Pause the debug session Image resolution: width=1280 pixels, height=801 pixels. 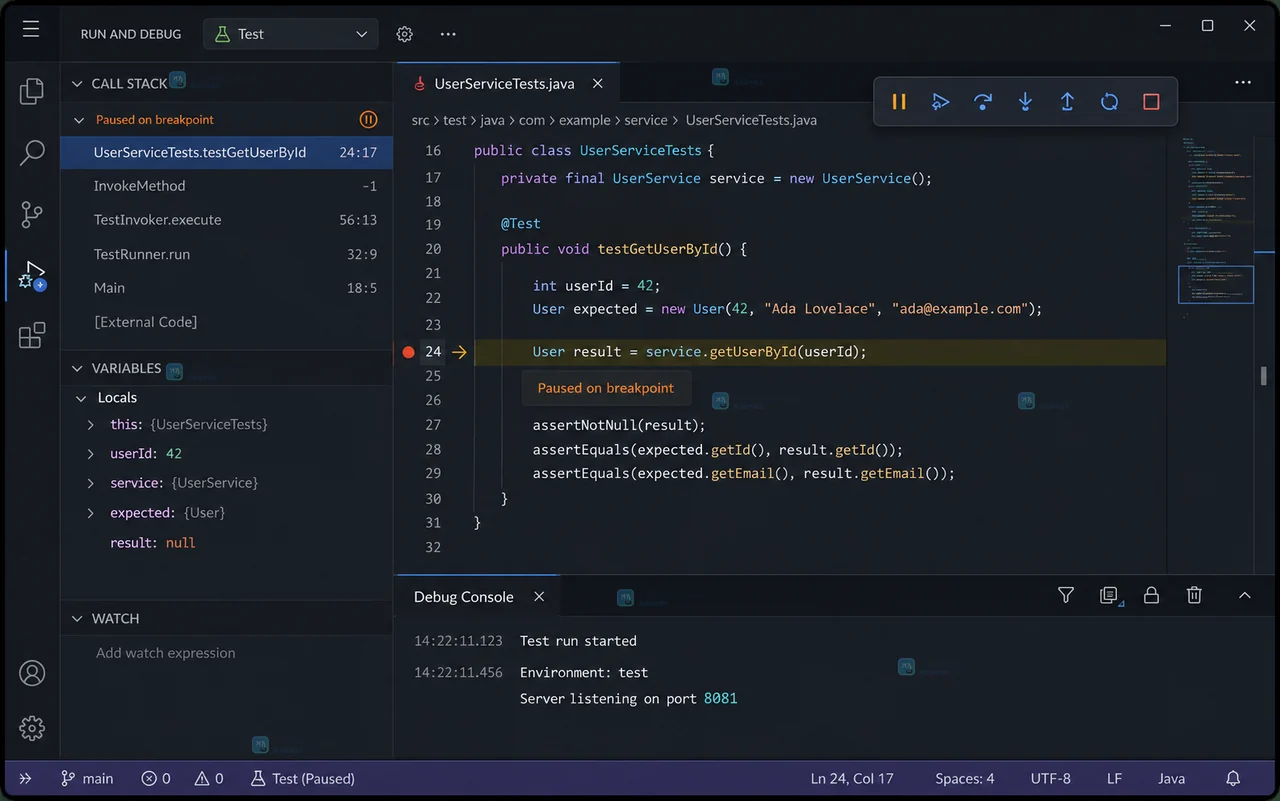point(899,102)
